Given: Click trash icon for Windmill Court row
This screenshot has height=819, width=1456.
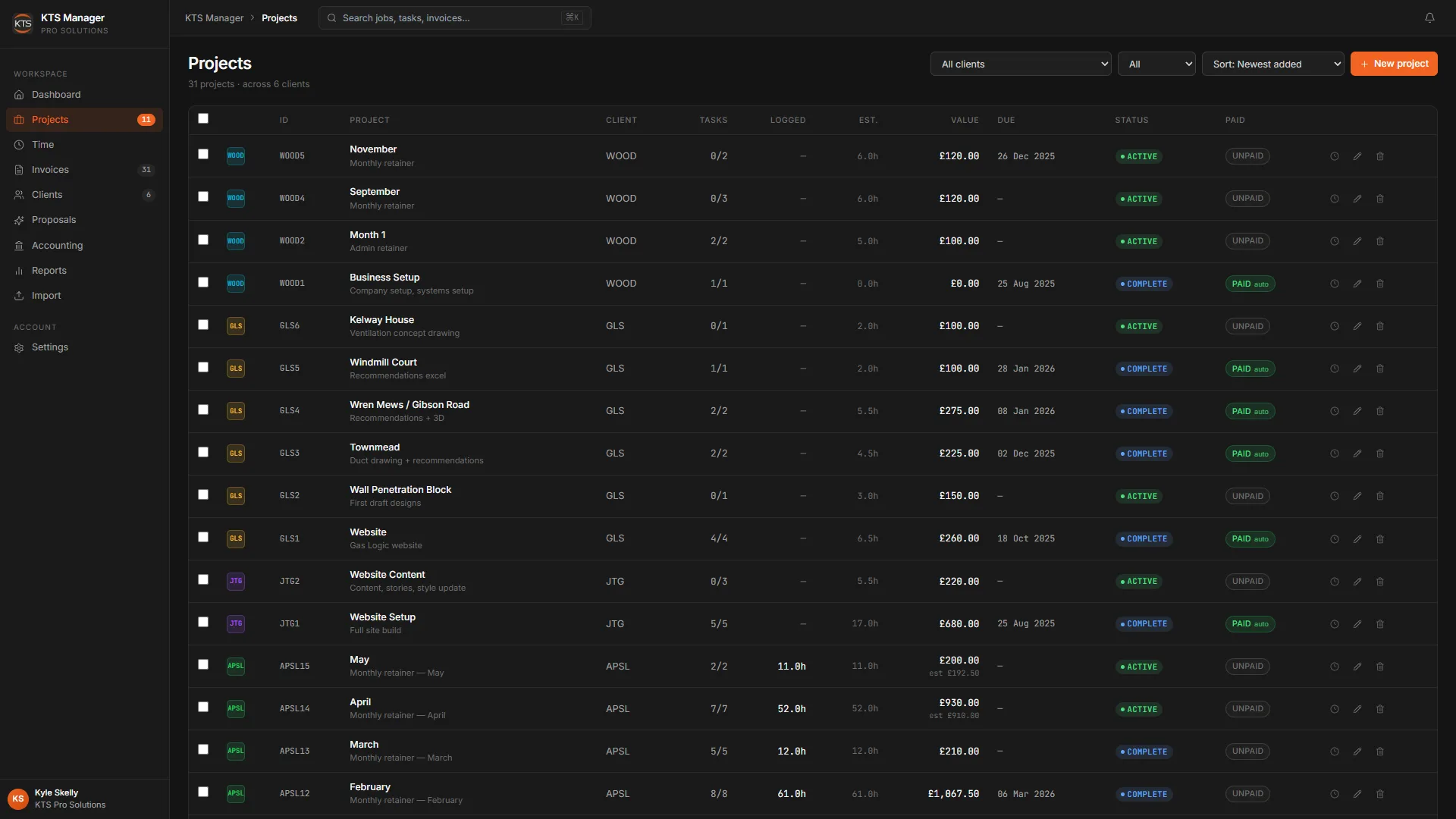Looking at the screenshot, I should pyautogui.click(x=1380, y=369).
